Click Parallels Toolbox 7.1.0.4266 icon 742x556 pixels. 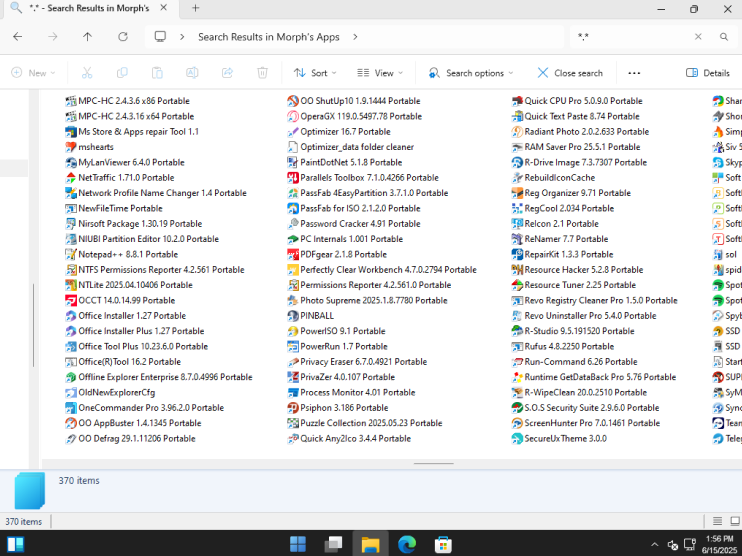pos(293,177)
